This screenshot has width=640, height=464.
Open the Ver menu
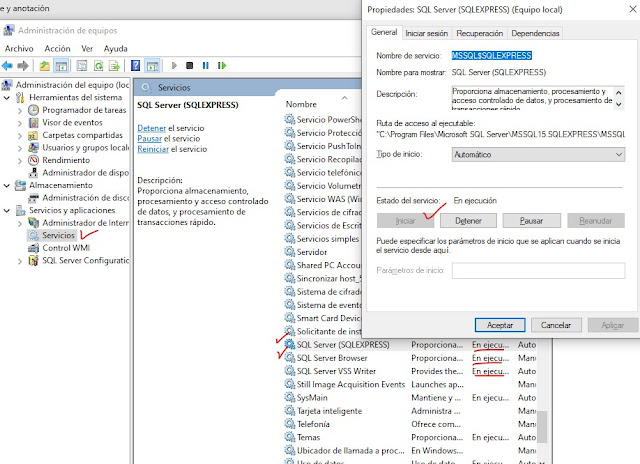[87, 49]
